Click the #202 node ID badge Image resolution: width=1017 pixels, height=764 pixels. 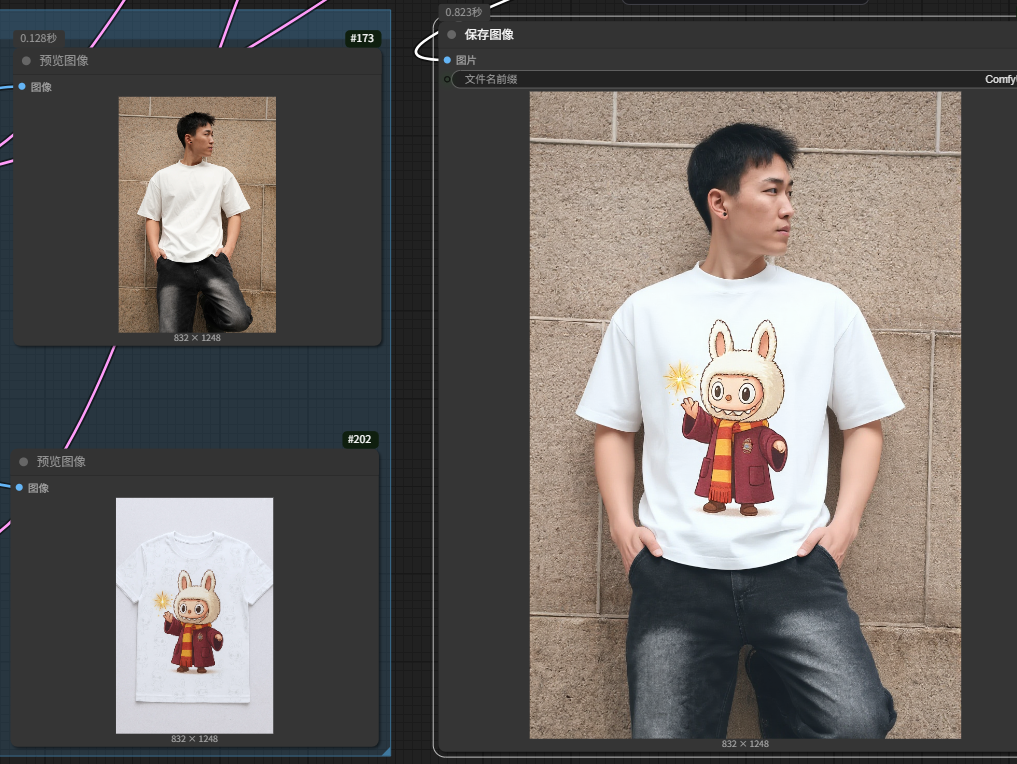pos(359,439)
